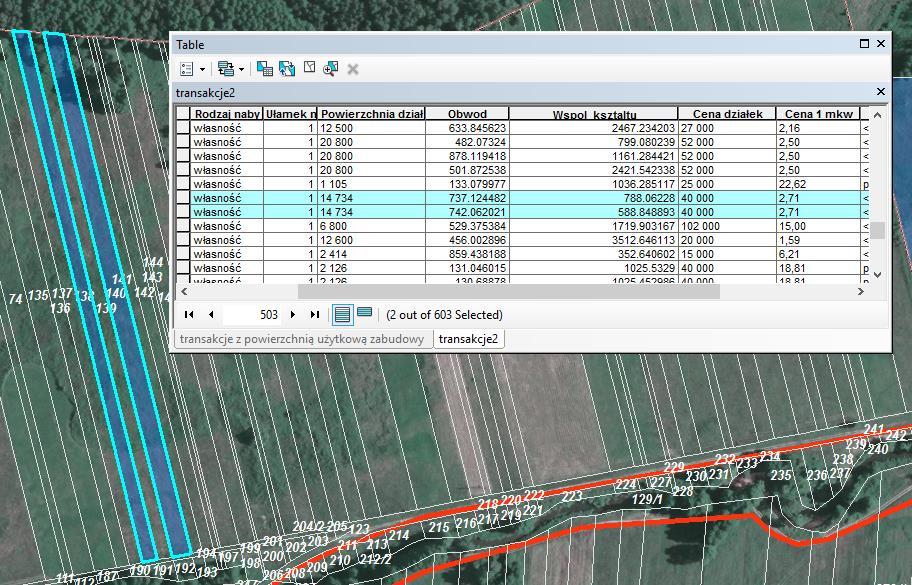Maximize the Table window
Image resolution: width=912 pixels, height=585 pixels.
(x=864, y=44)
